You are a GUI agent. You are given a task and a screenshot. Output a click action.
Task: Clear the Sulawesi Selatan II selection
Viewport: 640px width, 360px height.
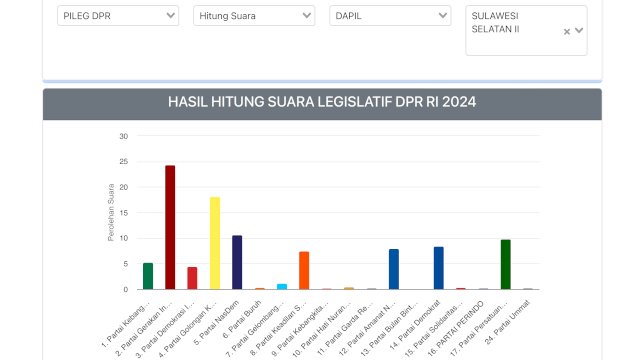click(567, 31)
